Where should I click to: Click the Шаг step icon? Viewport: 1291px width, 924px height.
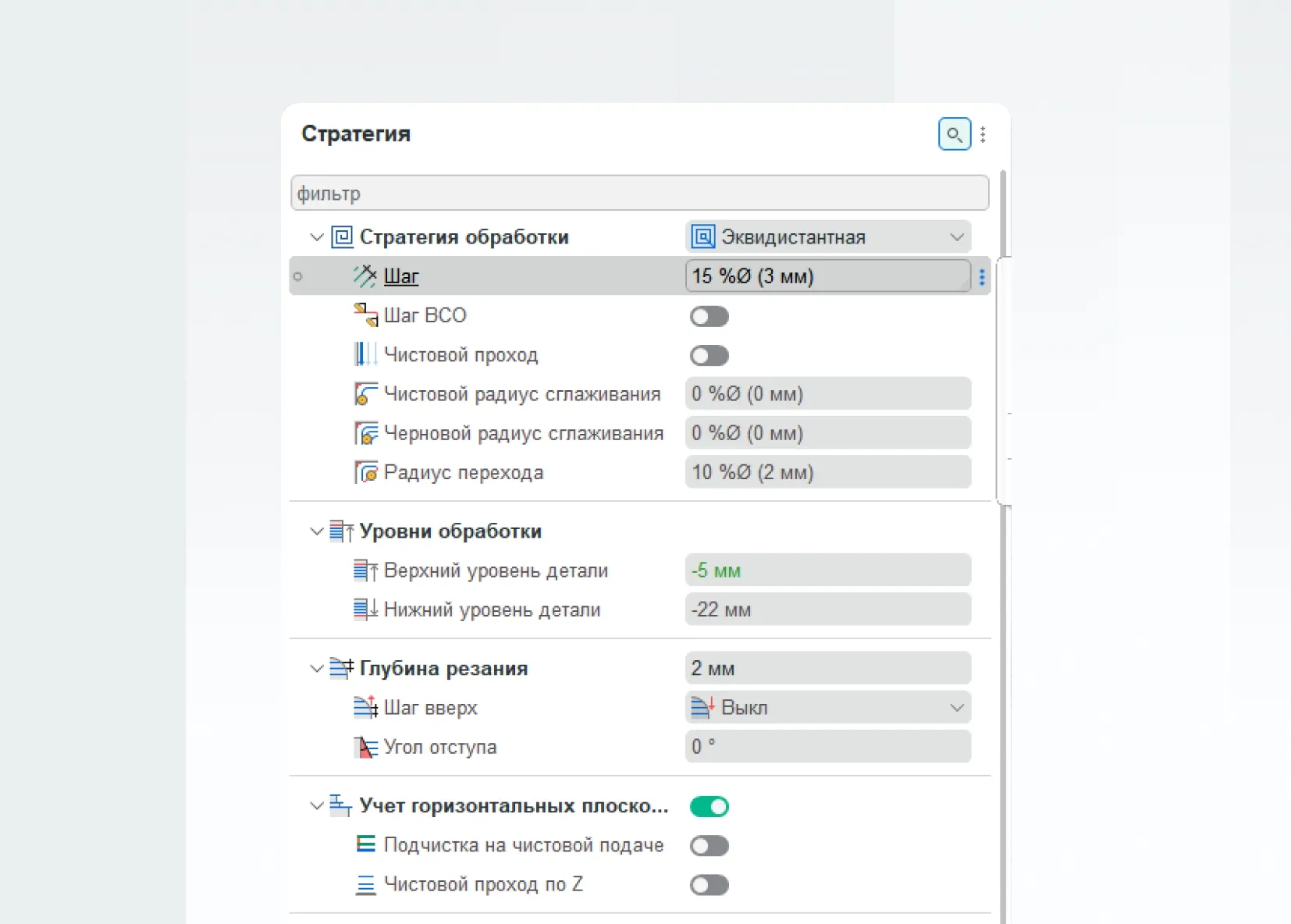(x=365, y=276)
